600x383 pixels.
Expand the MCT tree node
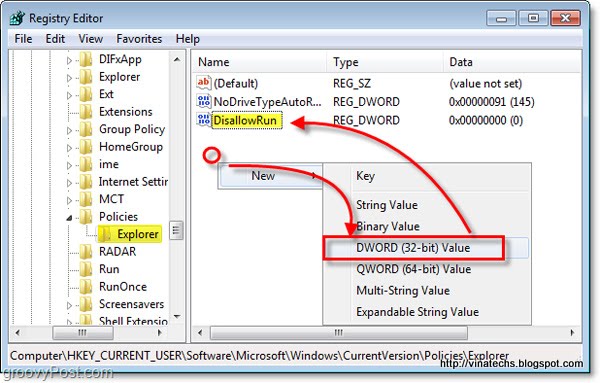[x=69, y=200]
